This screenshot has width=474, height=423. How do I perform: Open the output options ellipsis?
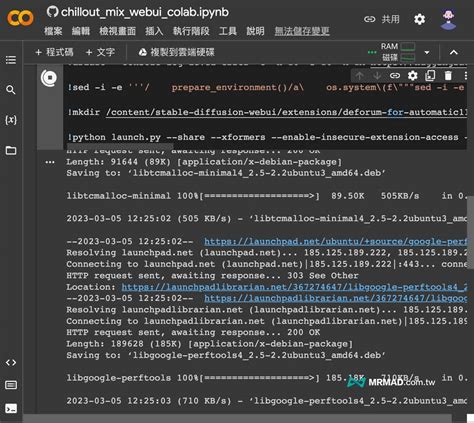pyautogui.click(x=50, y=162)
